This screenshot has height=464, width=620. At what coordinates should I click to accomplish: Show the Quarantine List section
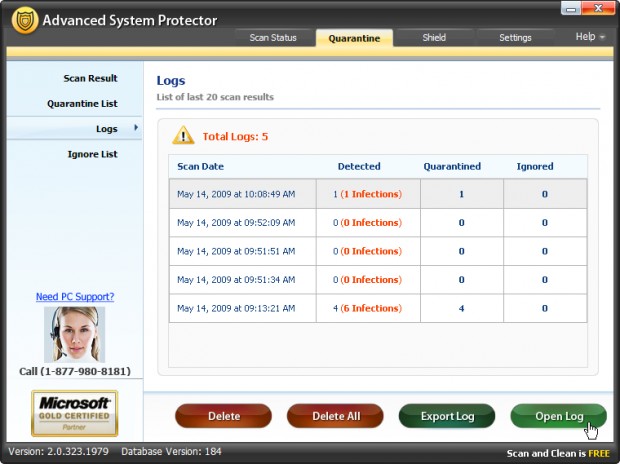pyautogui.click(x=82, y=104)
